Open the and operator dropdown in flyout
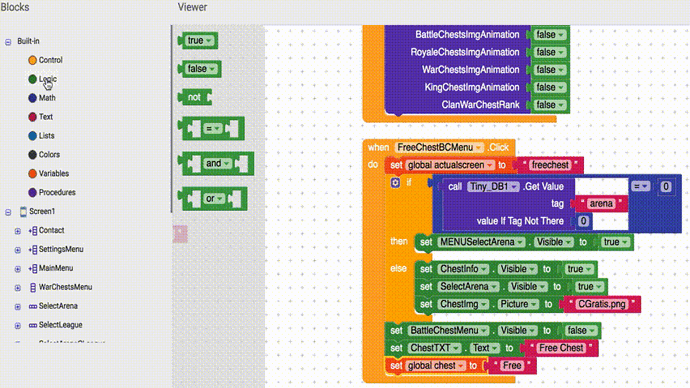 tap(217, 163)
